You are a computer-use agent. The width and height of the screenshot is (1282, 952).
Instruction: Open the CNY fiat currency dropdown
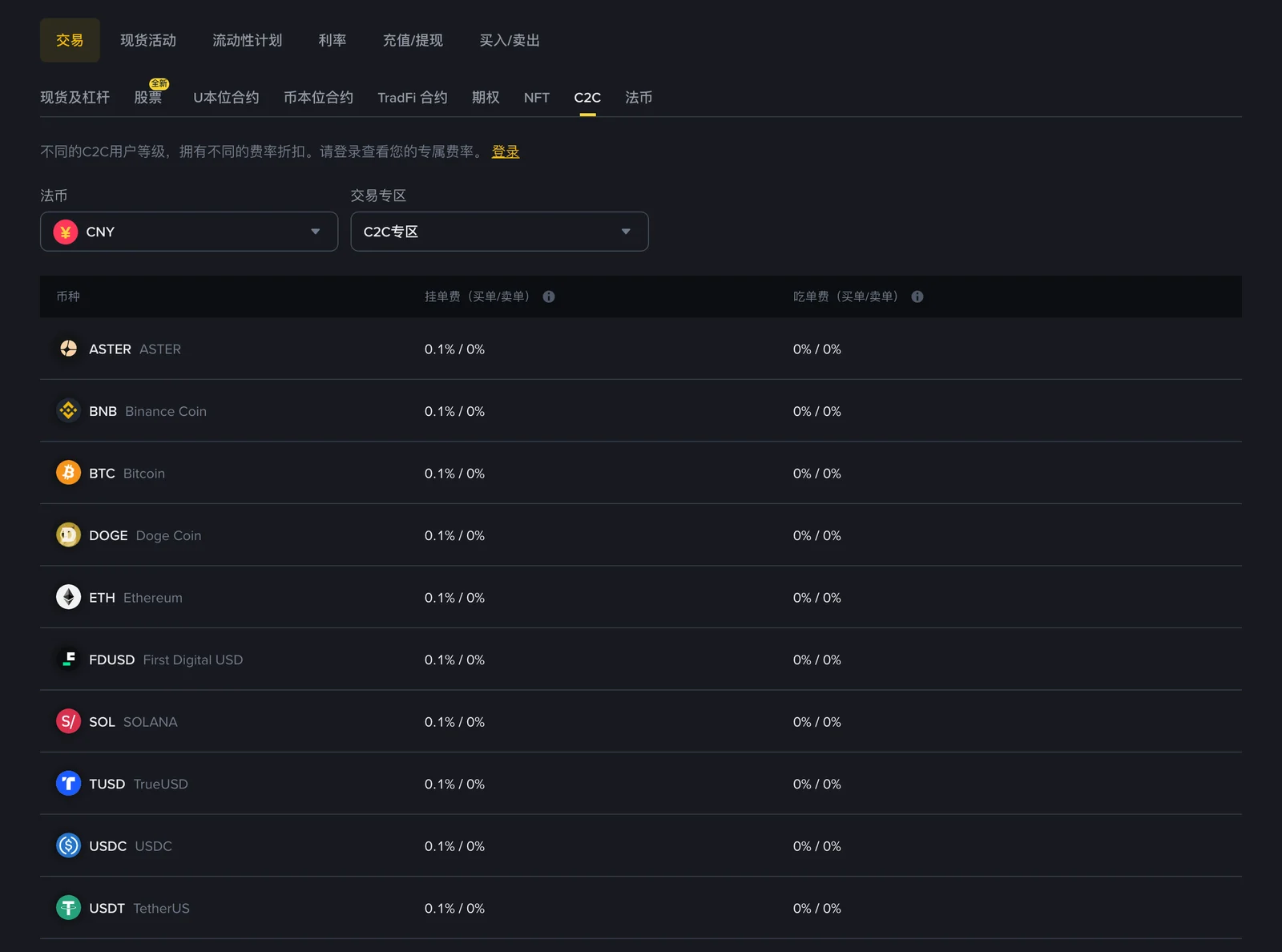(x=189, y=232)
